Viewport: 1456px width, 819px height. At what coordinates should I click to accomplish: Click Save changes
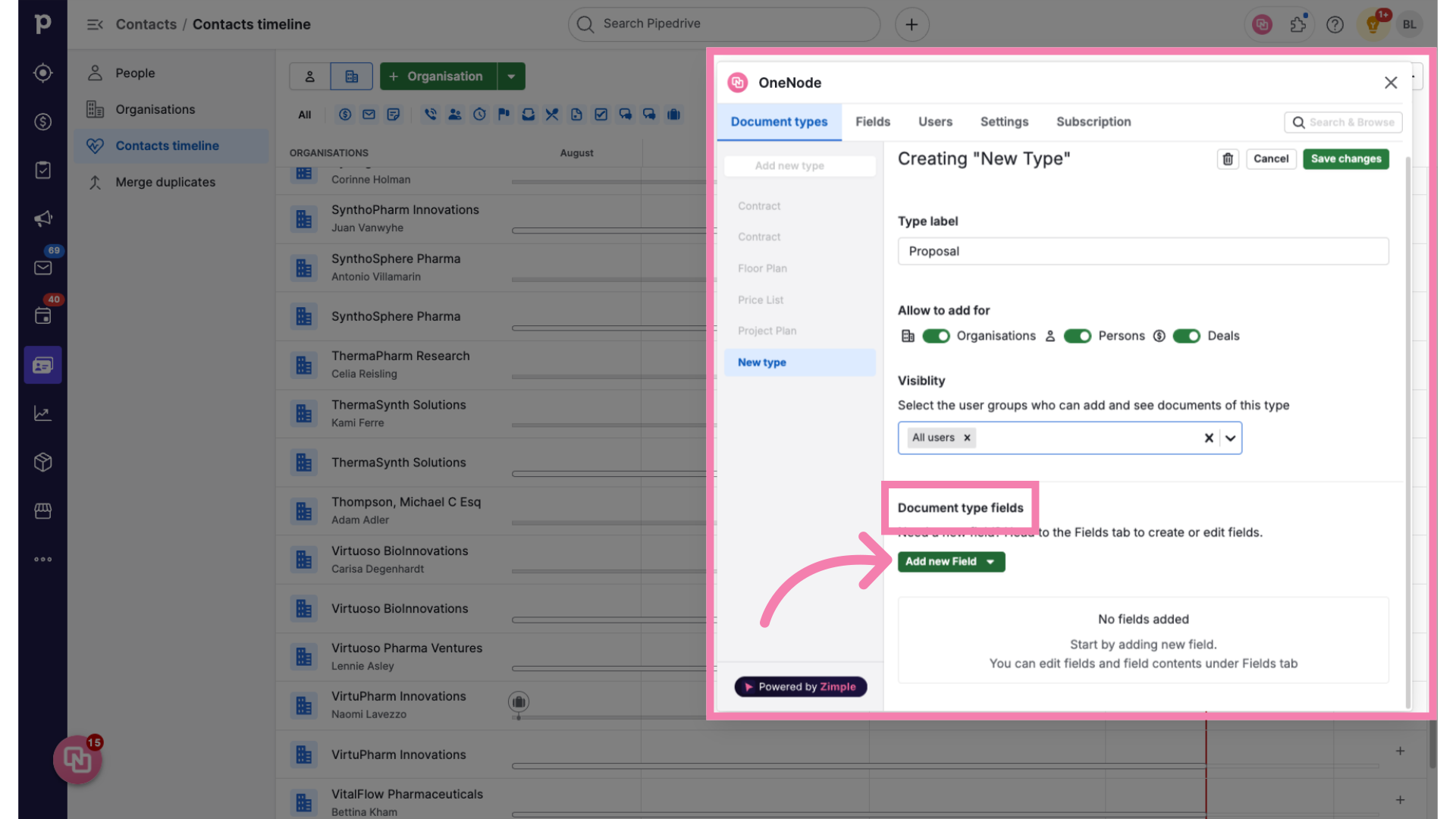1345,158
